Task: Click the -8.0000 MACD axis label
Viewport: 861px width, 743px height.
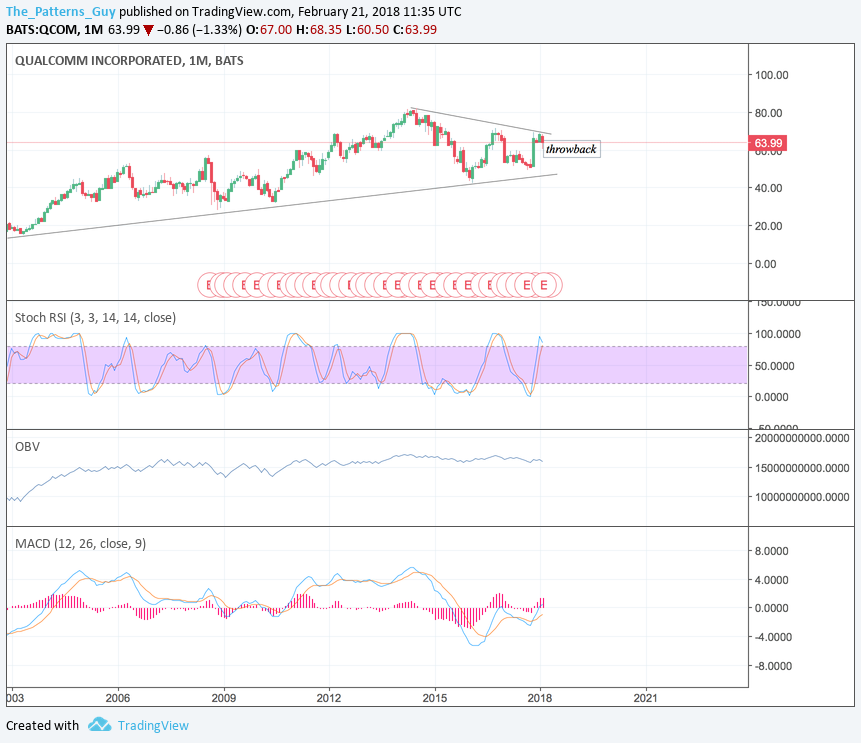Action: click(771, 666)
